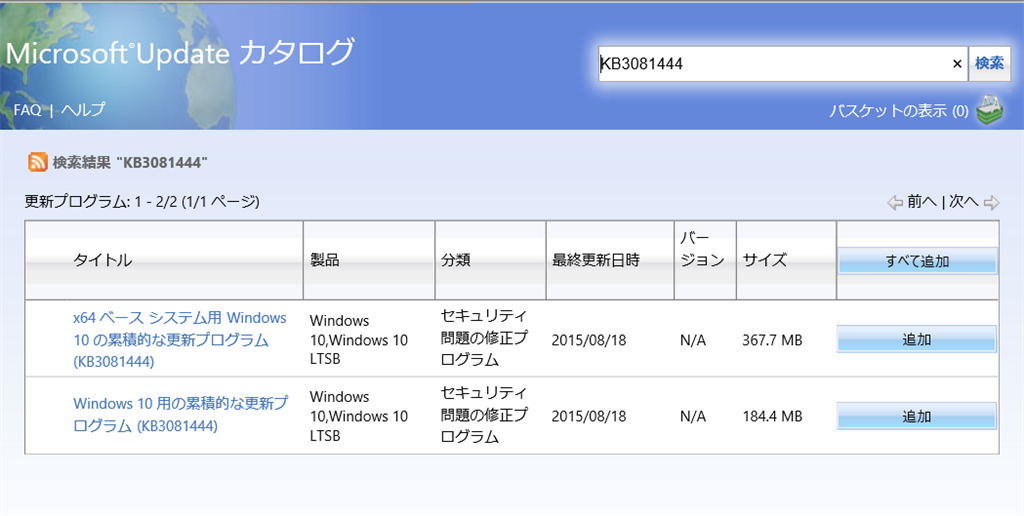Sort by サイズ column header
This screenshot has width=1024, height=516.
765,260
